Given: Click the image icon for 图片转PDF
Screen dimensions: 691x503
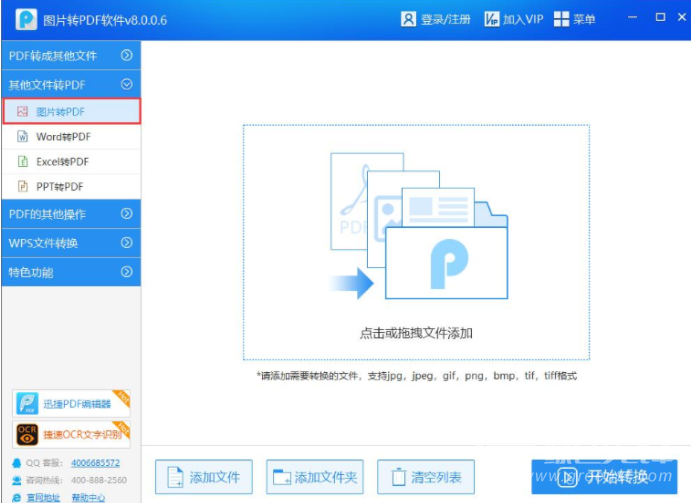Looking at the screenshot, I should pos(22,111).
